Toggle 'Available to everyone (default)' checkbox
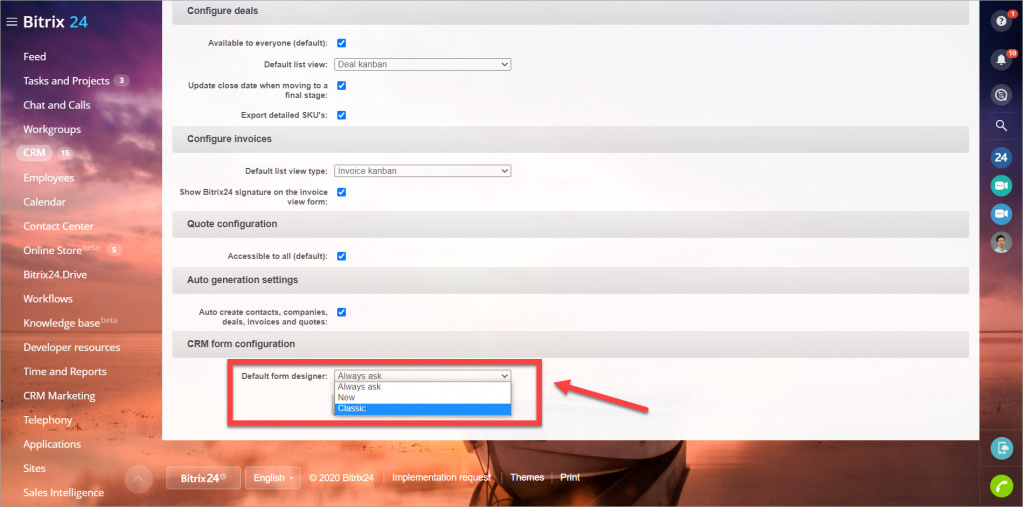This screenshot has width=1023, height=507. pyautogui.click(x=341, y=43)
